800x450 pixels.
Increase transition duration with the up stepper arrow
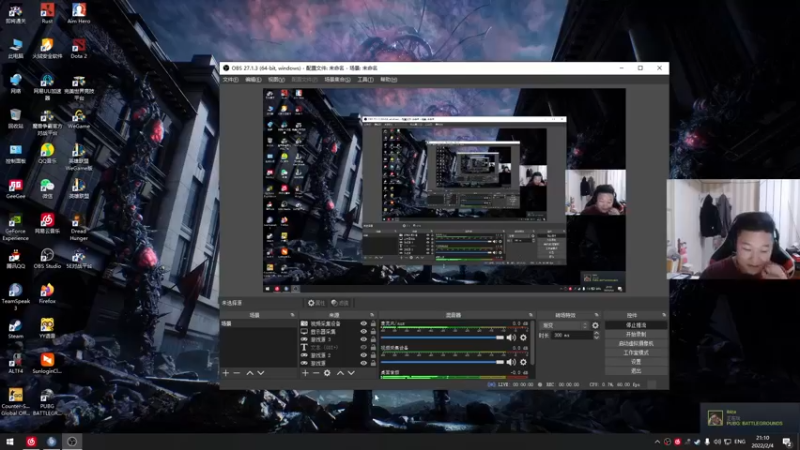coord(596,333)
